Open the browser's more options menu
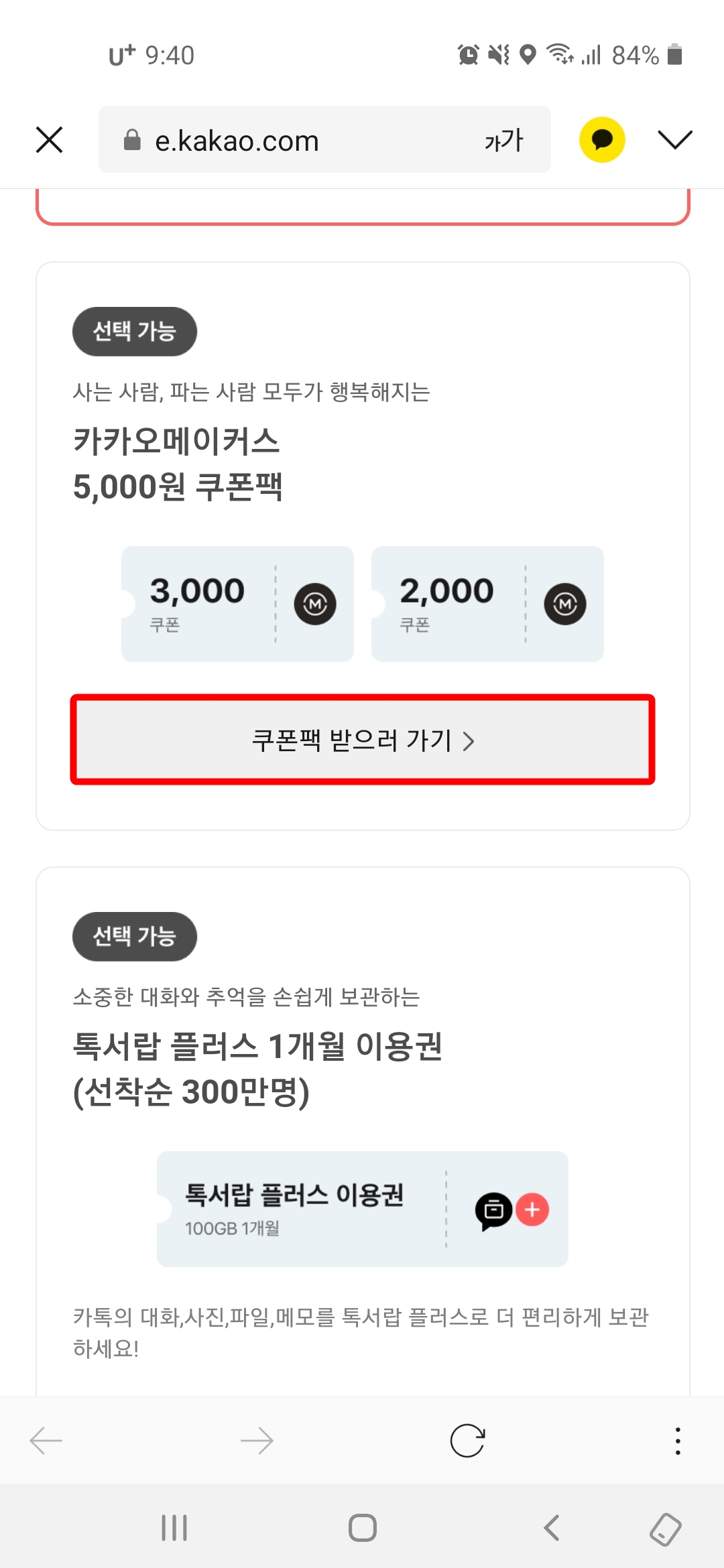This screenshot has width=724, height=1568. [678, 1439]
